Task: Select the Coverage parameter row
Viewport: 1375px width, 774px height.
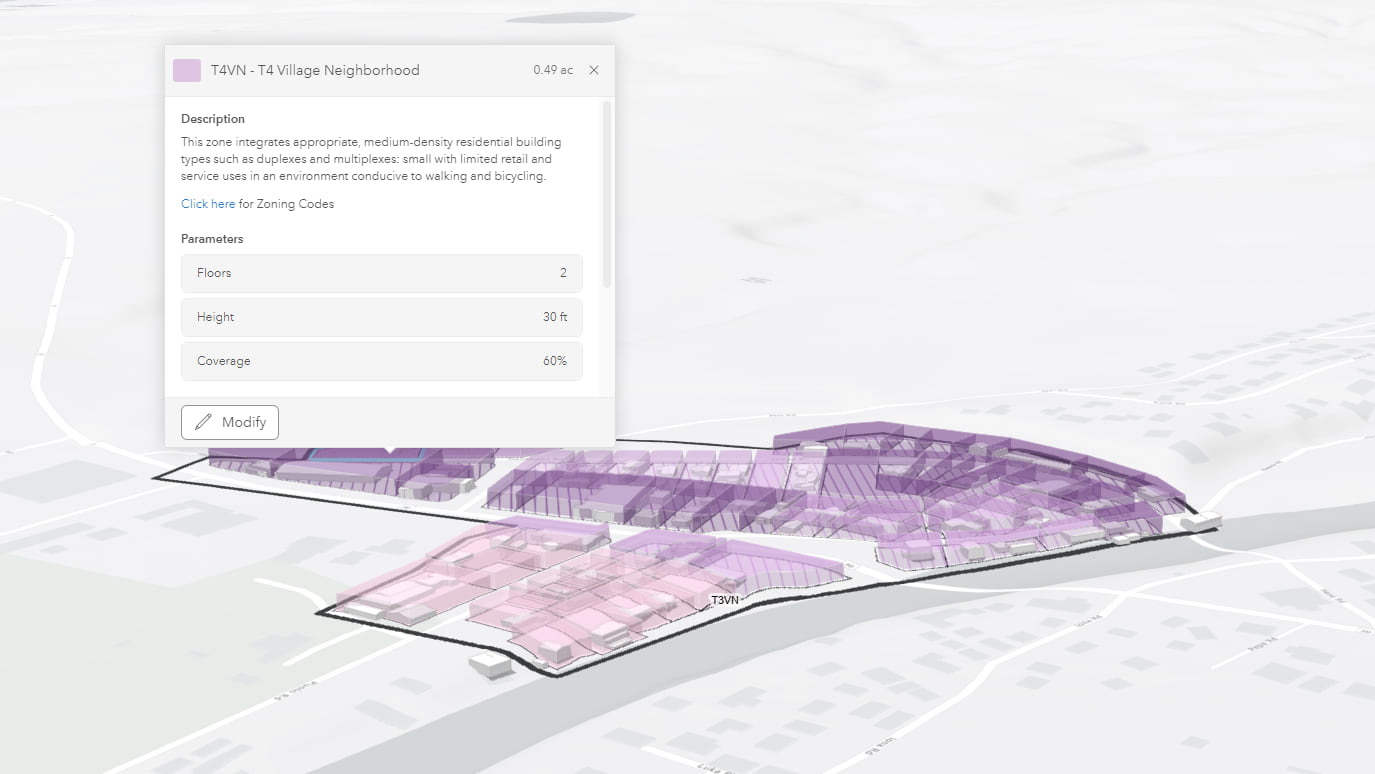Action: click(x=381, y=361)
